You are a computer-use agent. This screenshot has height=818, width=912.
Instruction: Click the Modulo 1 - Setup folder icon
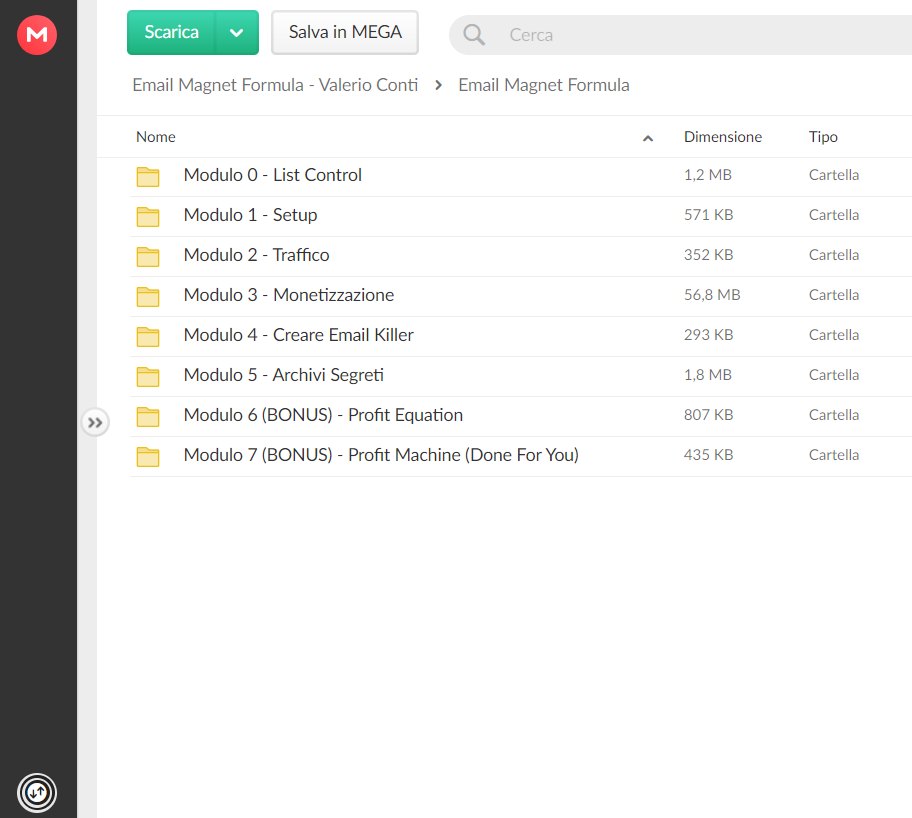pos(148,216)
